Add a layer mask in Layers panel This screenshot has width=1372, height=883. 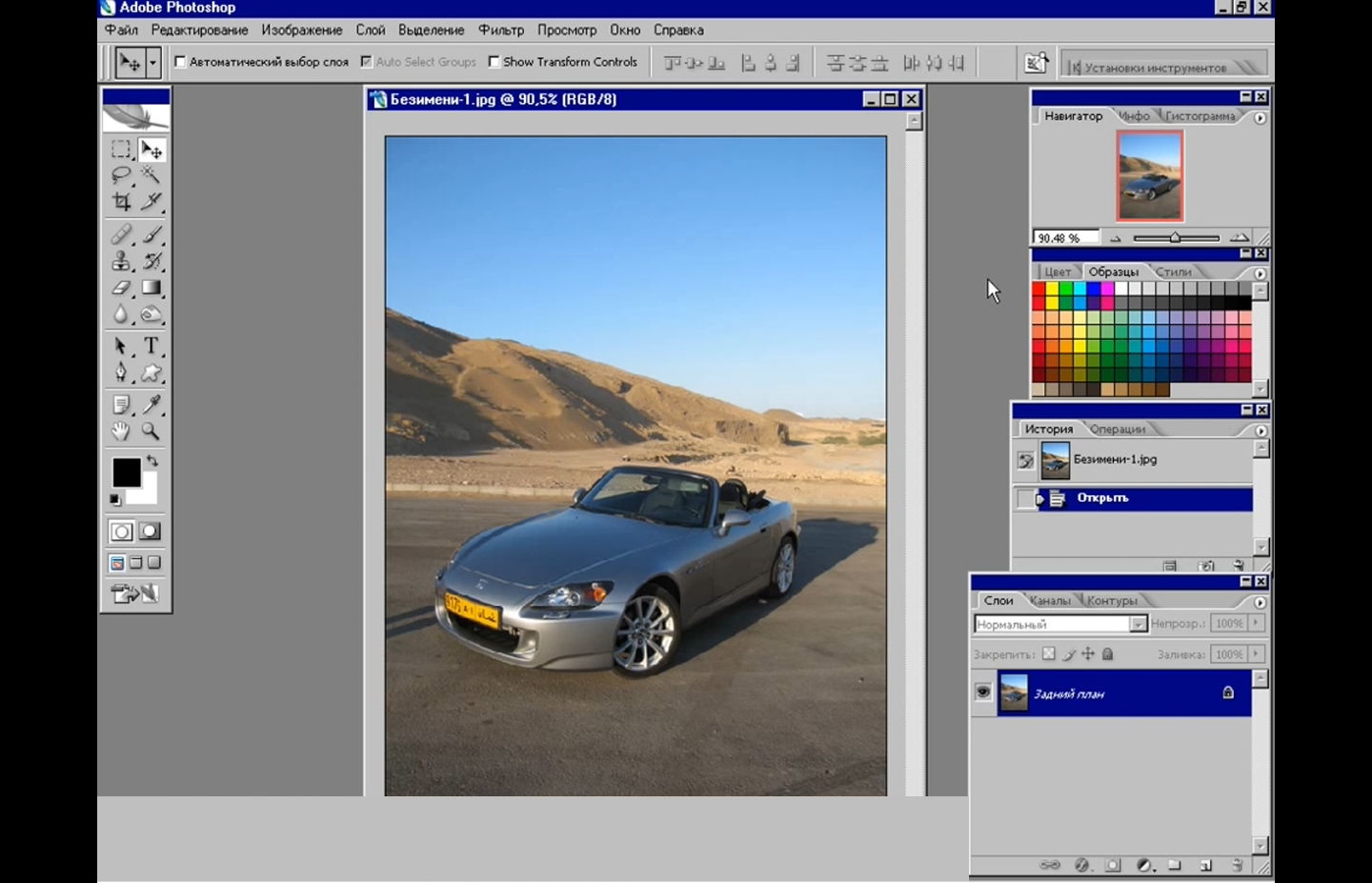[1113, 865]
